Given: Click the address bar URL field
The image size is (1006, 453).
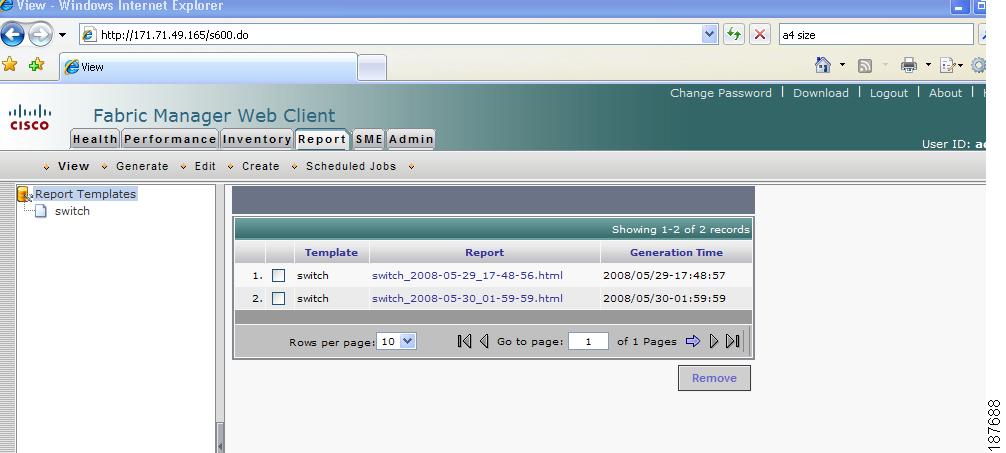Looking at the screenshot, I should [x=399, y=35].
